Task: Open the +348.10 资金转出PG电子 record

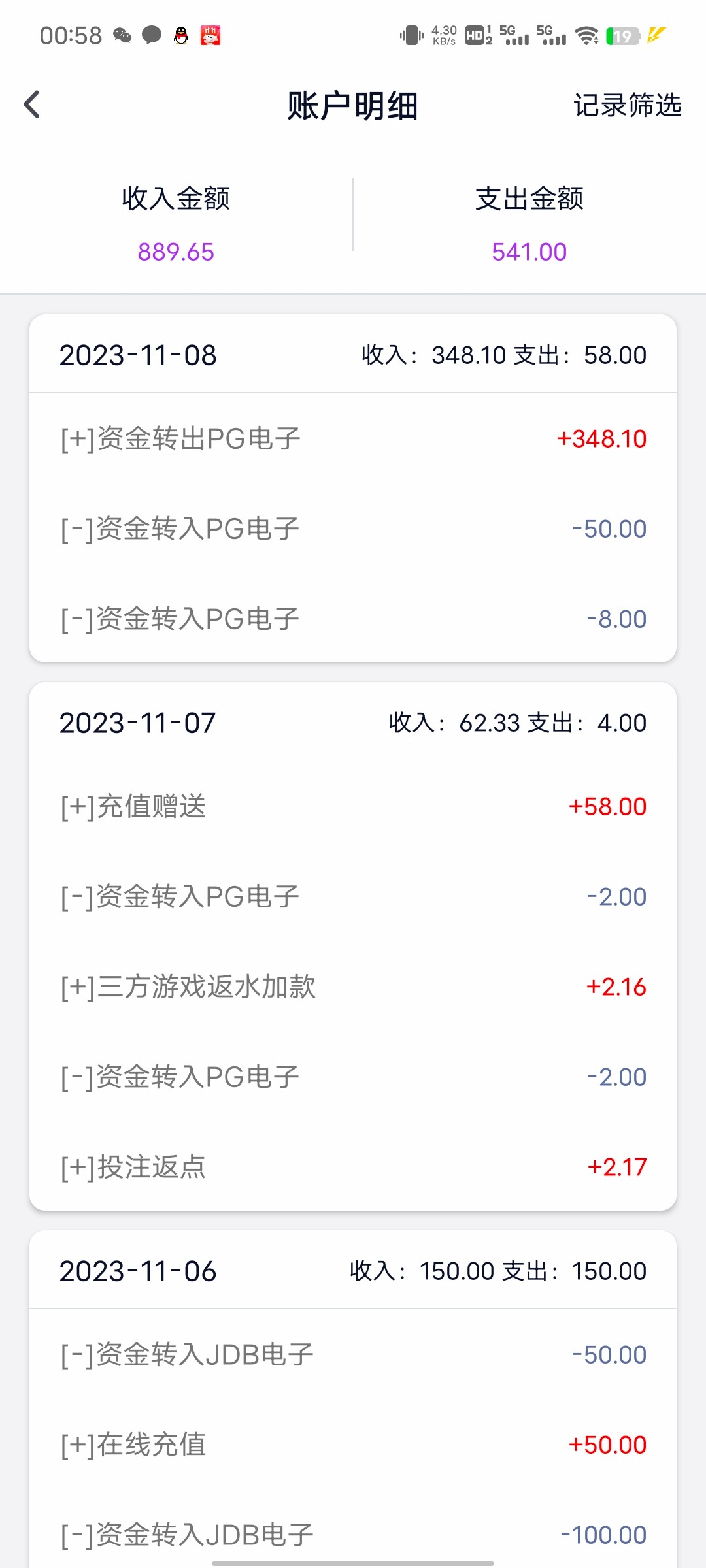Action: tap(353, 438)
